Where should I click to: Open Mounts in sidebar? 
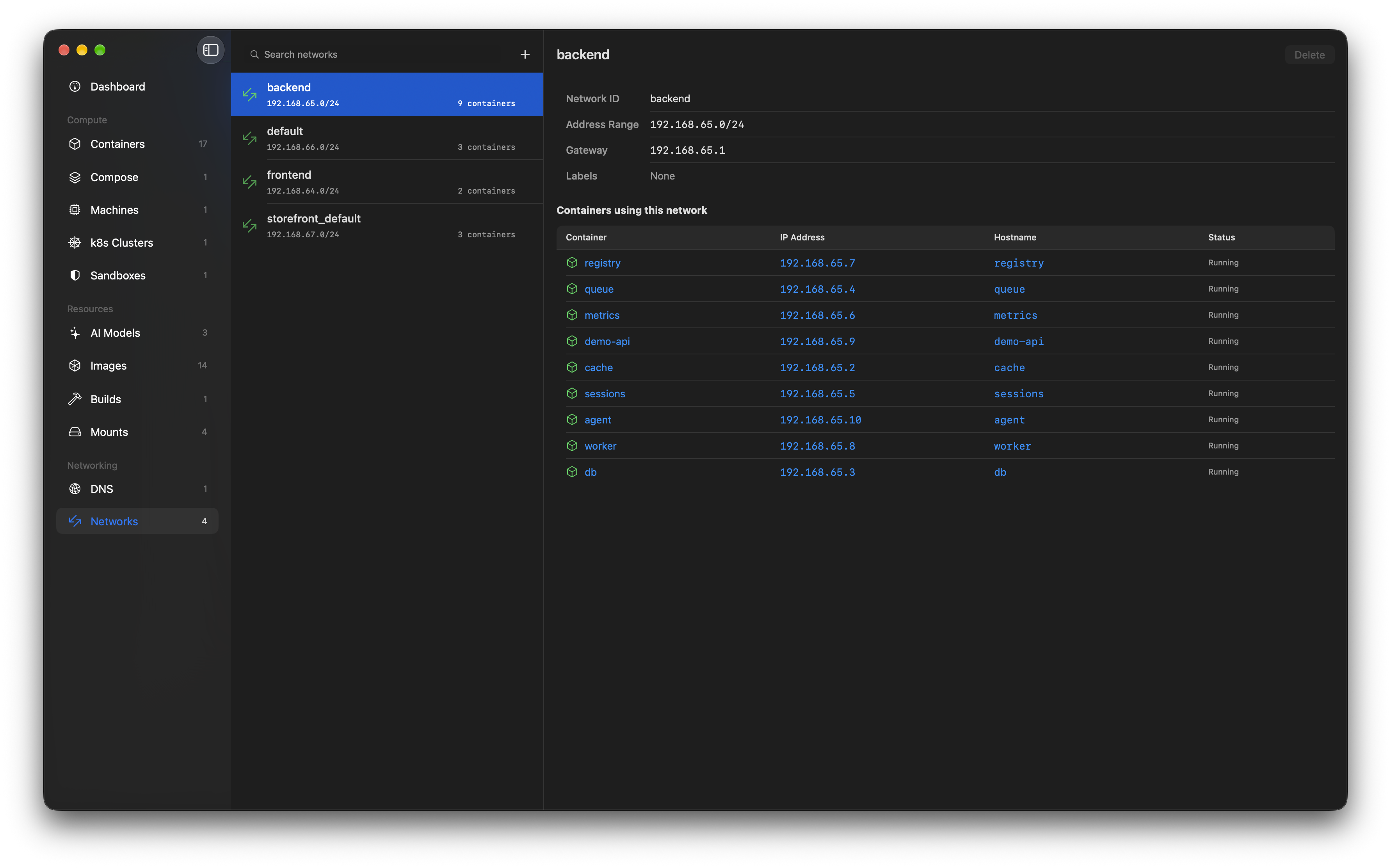[137, 432]
